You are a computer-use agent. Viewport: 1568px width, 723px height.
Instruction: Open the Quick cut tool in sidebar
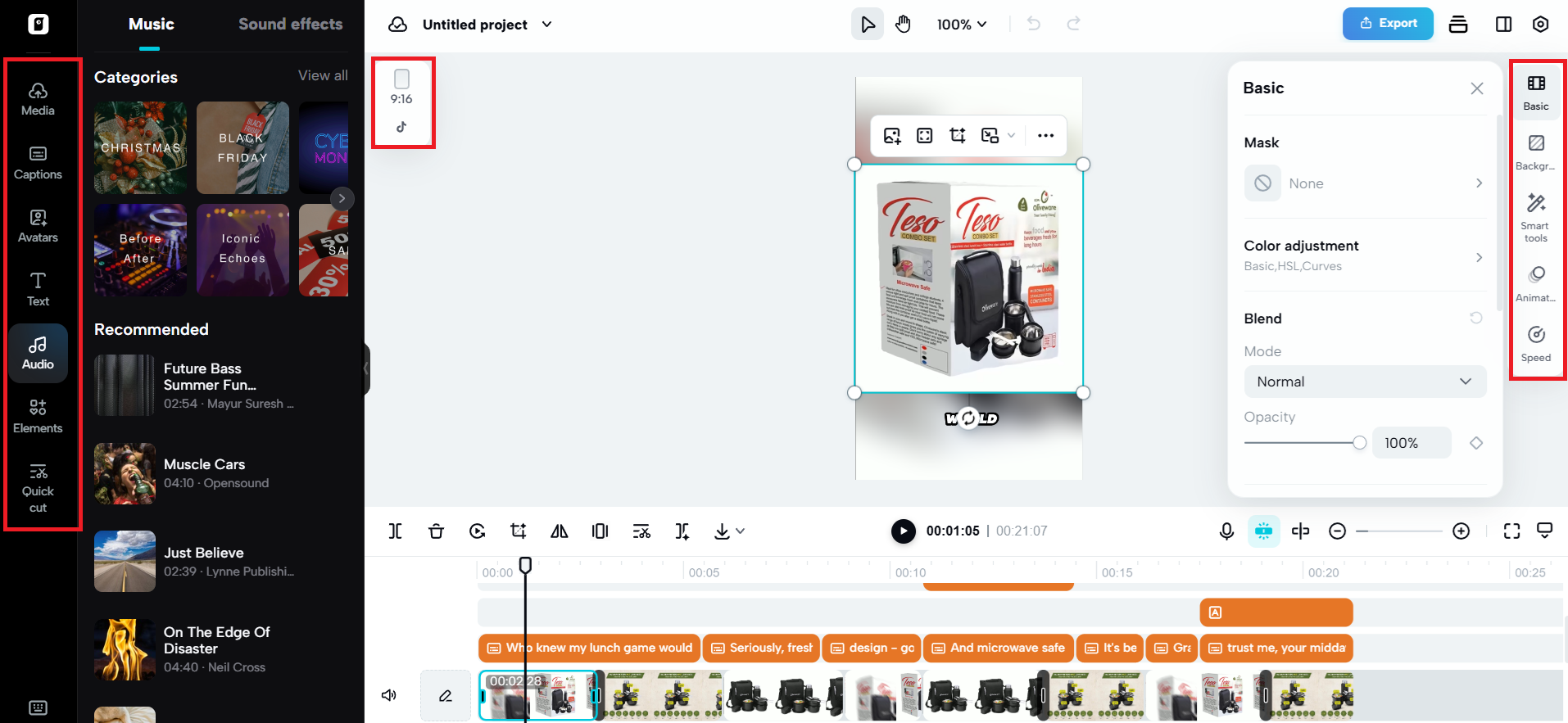[38, 489]
